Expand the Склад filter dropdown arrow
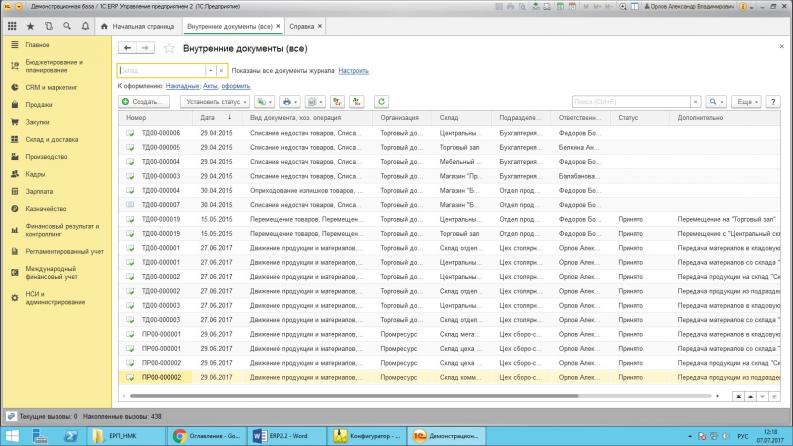The image size is (793, 446). [210, 71]
